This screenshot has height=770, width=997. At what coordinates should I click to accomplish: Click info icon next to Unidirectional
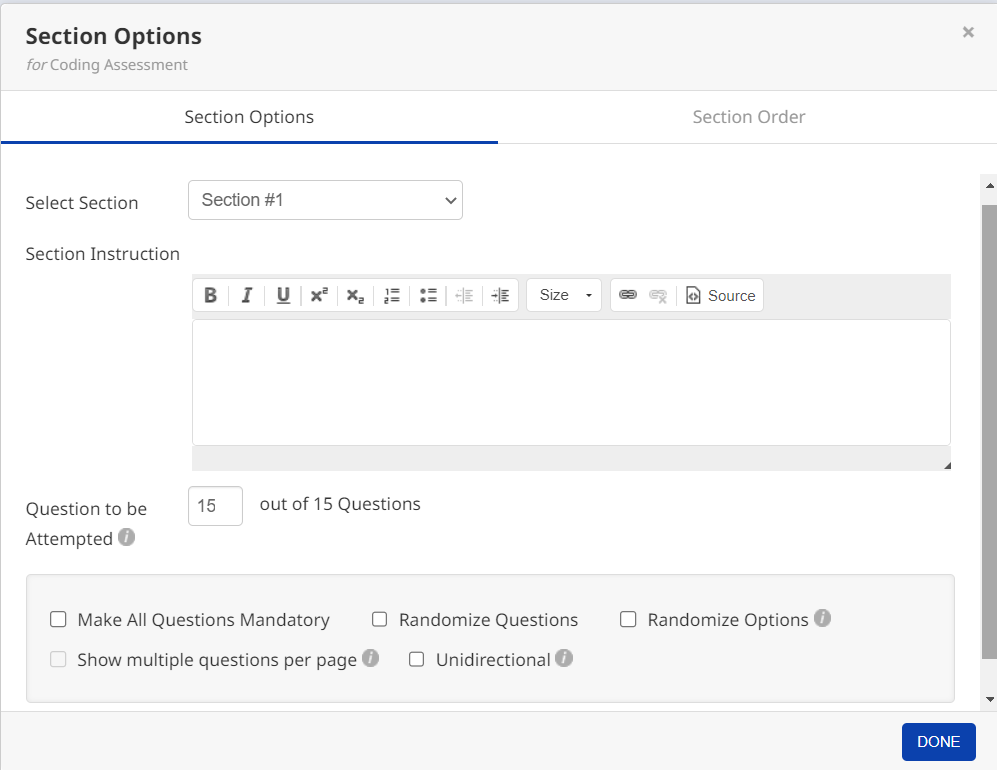[x=564, y=658]
